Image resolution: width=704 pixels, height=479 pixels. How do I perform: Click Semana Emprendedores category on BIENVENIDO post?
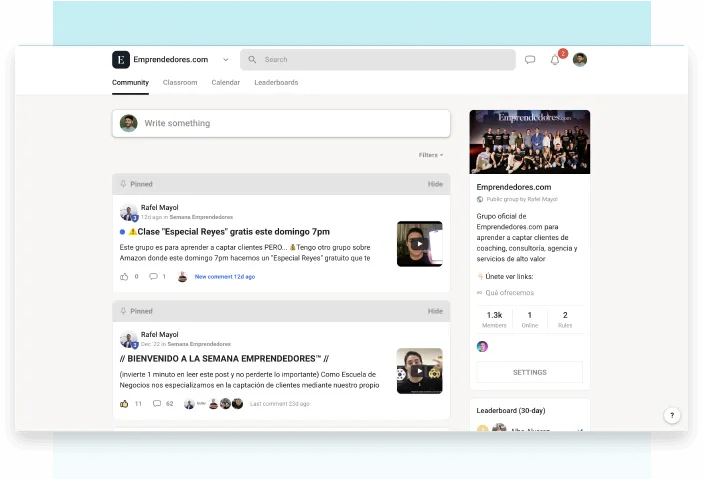pos(199,344)
